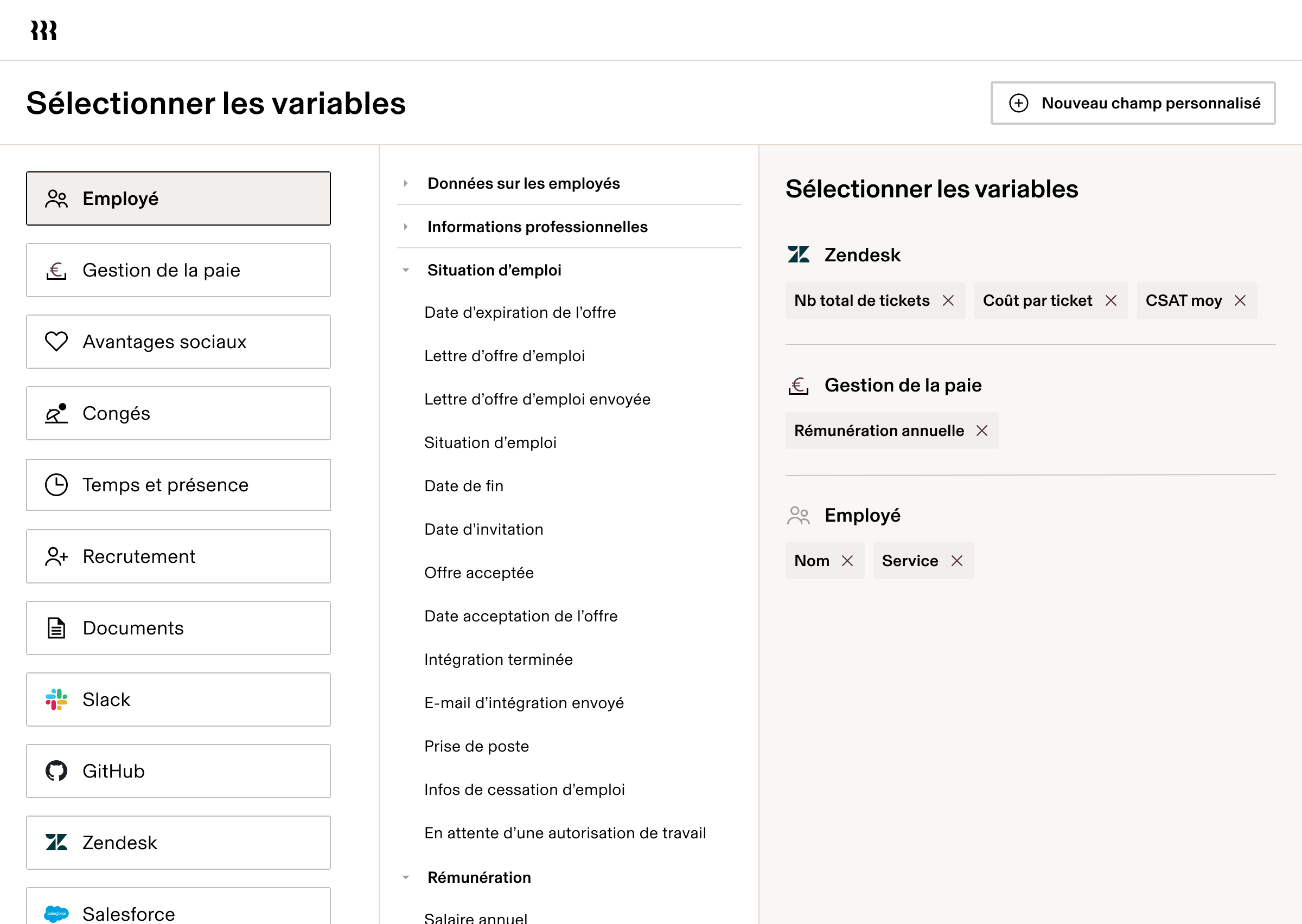
Task: Remove the Rémunération annuelle chip
Action: tap(982, 431)
